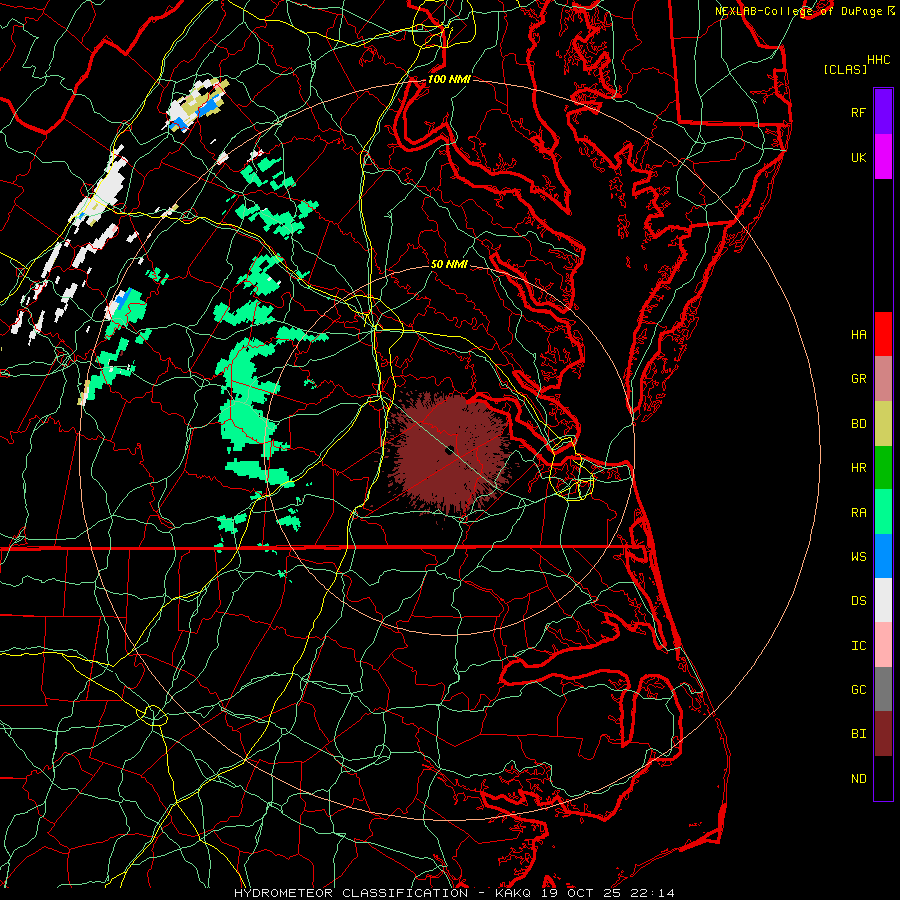
Task: Click the IC legend label
Action: 859,646
